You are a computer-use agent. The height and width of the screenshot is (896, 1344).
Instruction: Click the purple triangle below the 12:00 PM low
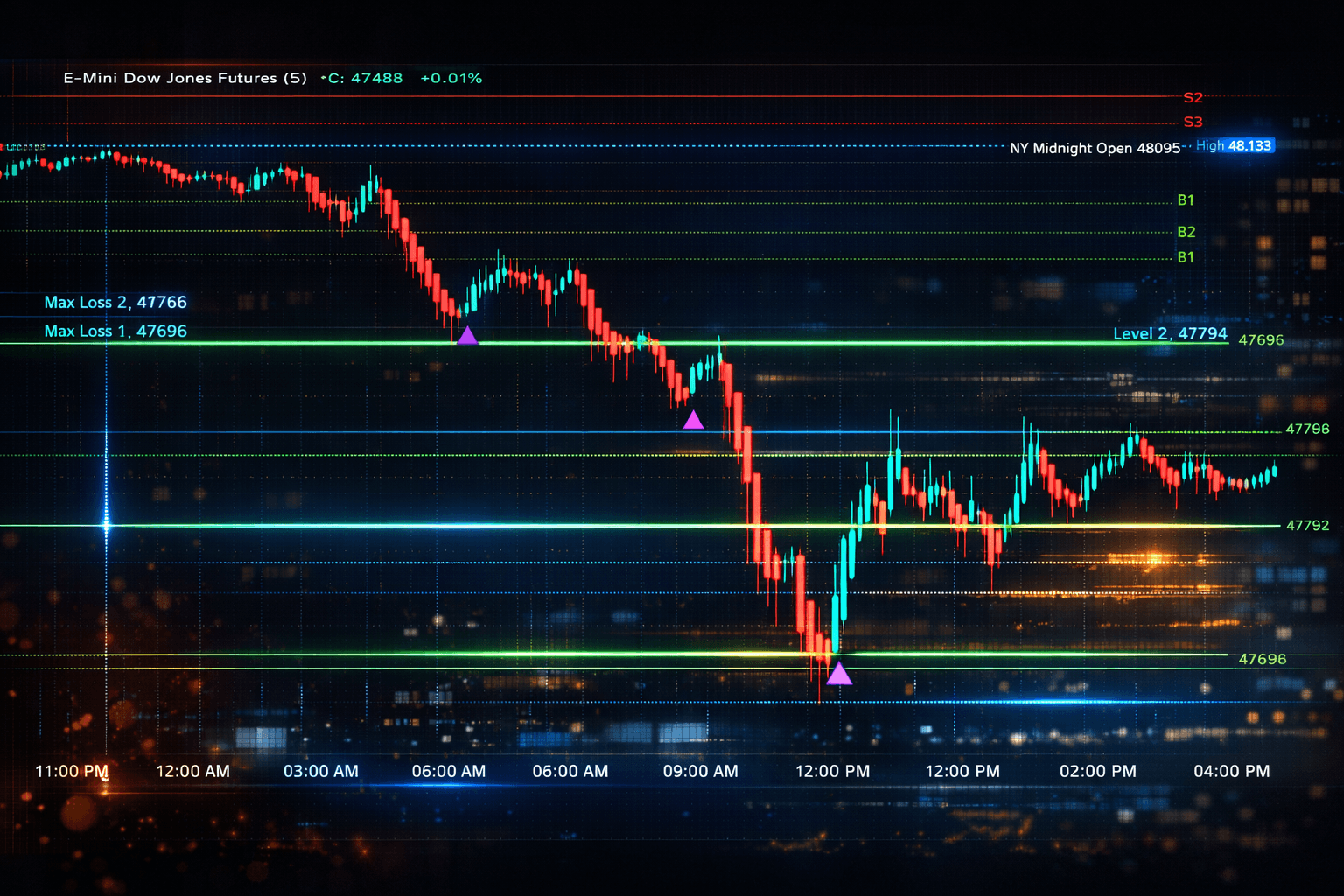point(840,674)
